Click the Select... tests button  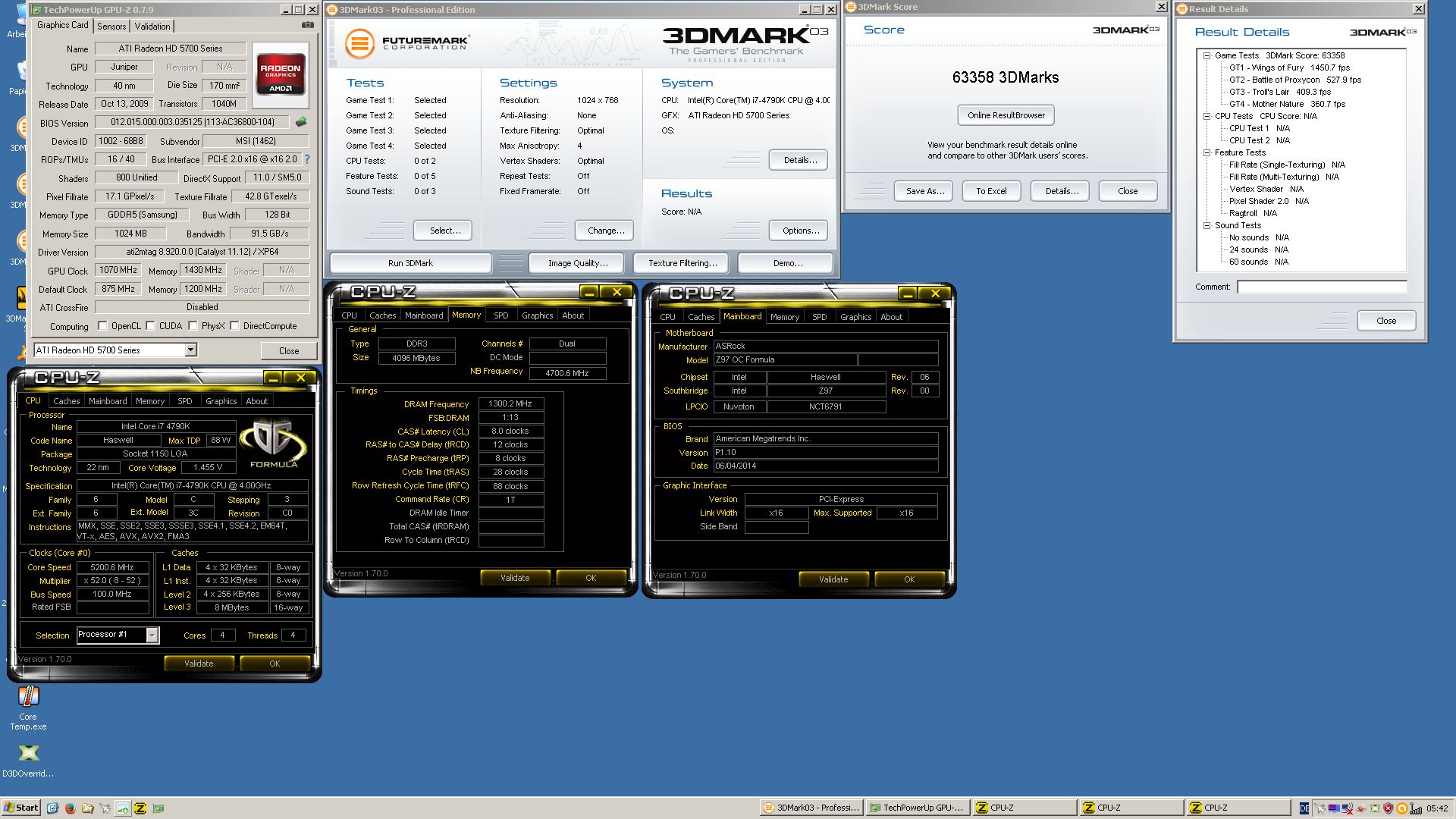443,231
